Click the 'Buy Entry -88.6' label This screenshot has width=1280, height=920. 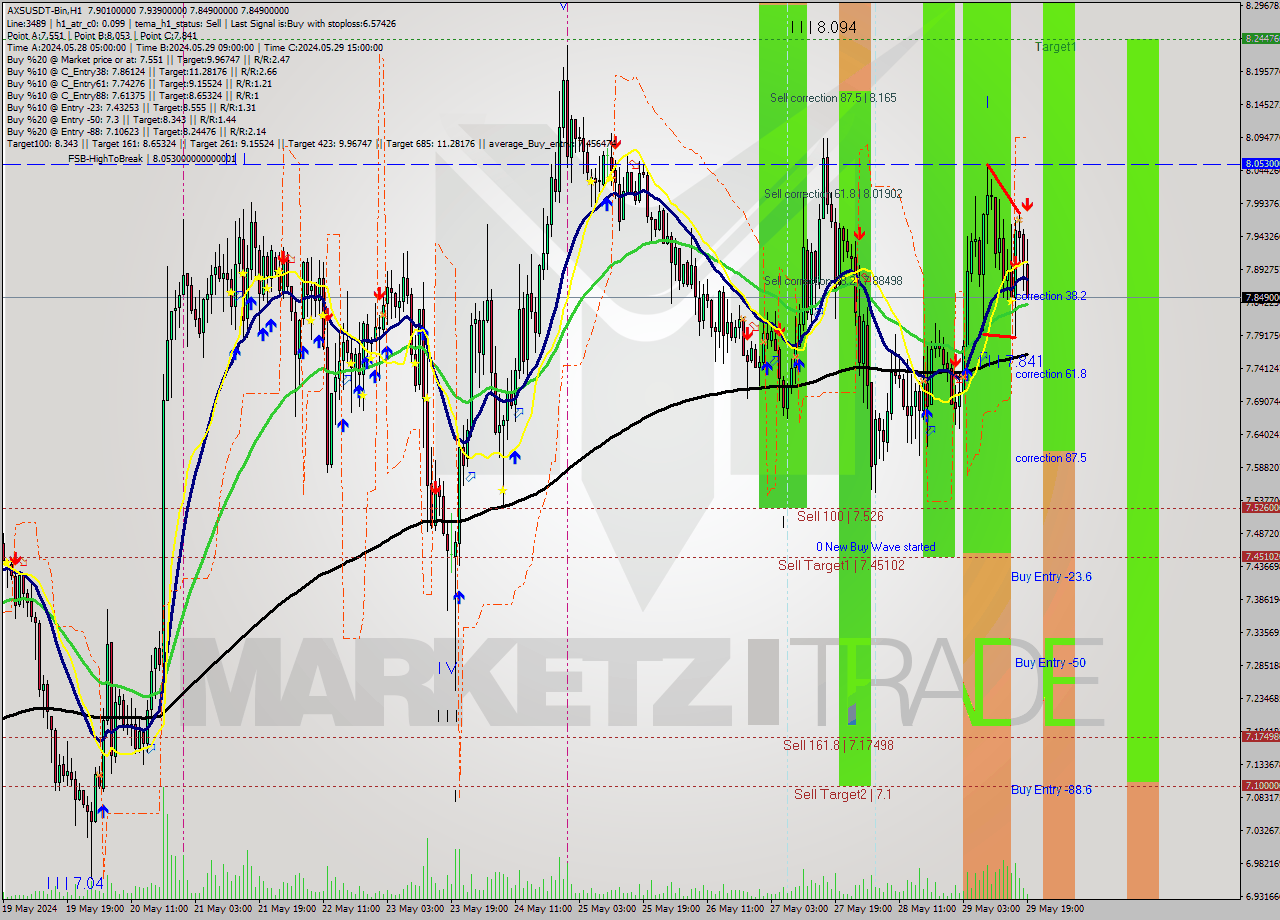pyautogui.click(x=1051, y=790)
